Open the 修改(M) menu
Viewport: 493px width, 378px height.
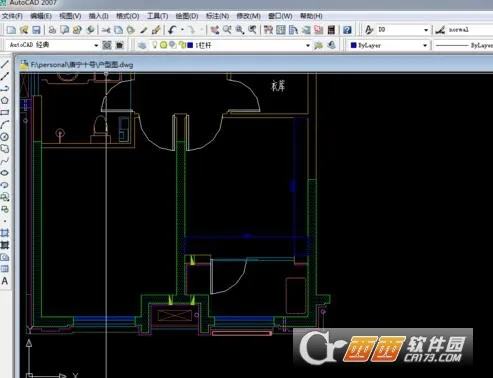(x=248, y=16)
